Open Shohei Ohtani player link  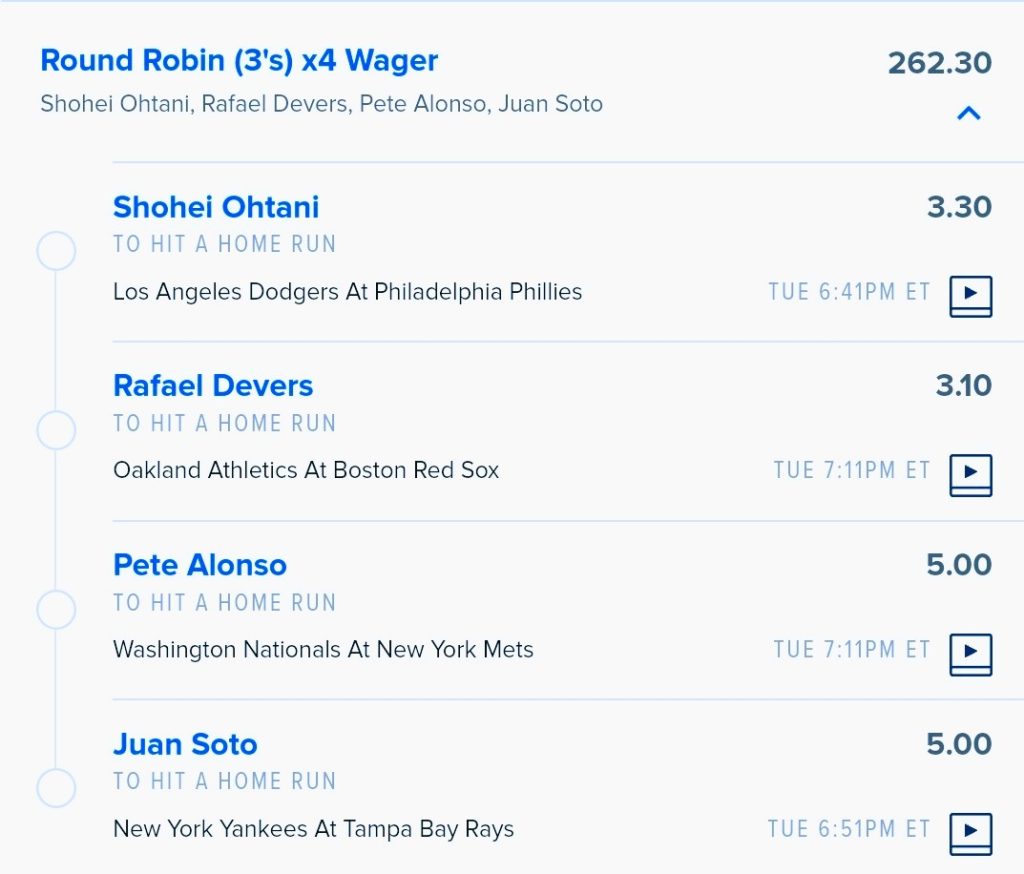tap(216, 207)
